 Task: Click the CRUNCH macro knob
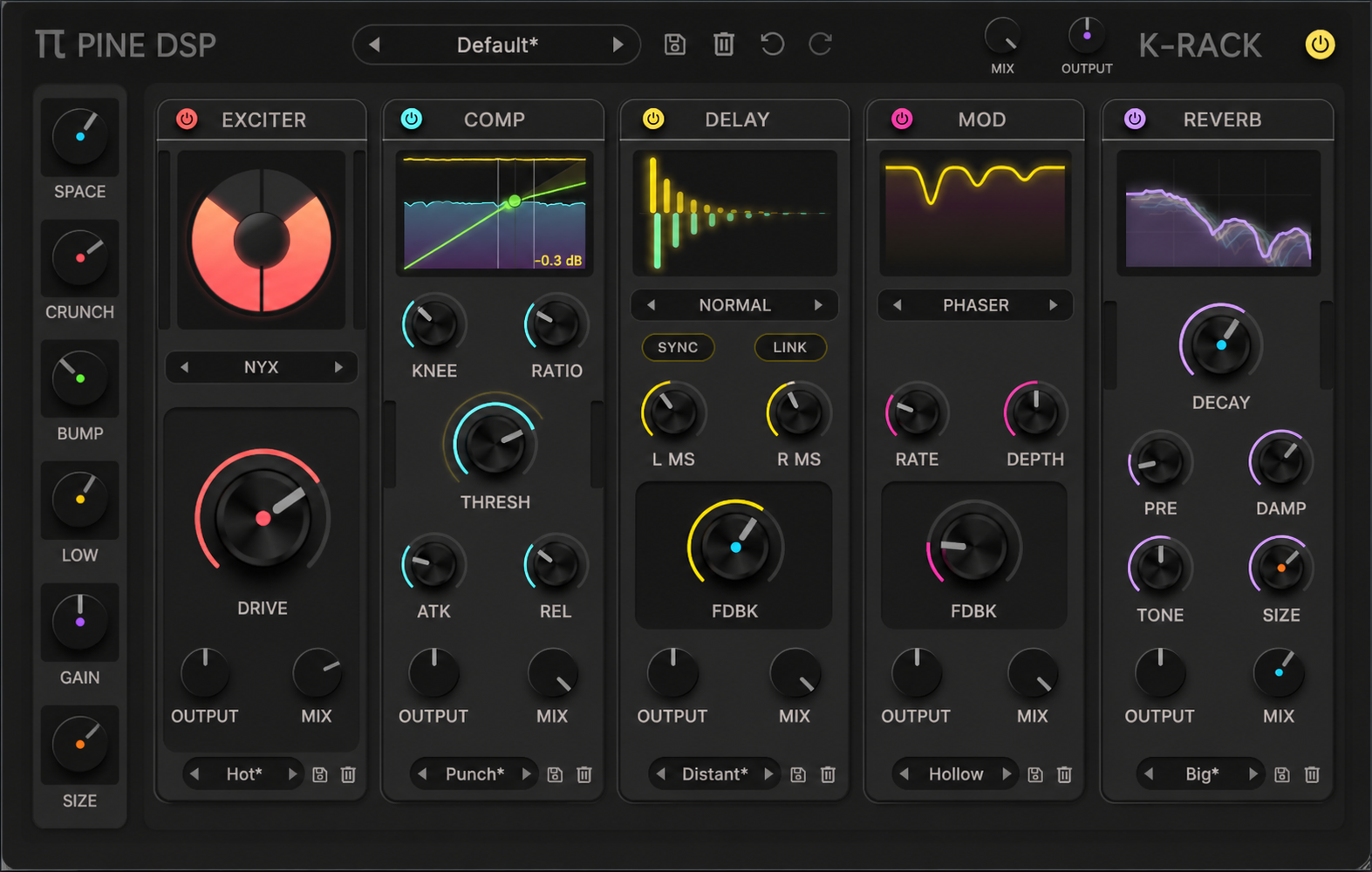click(x=79, y=257)
